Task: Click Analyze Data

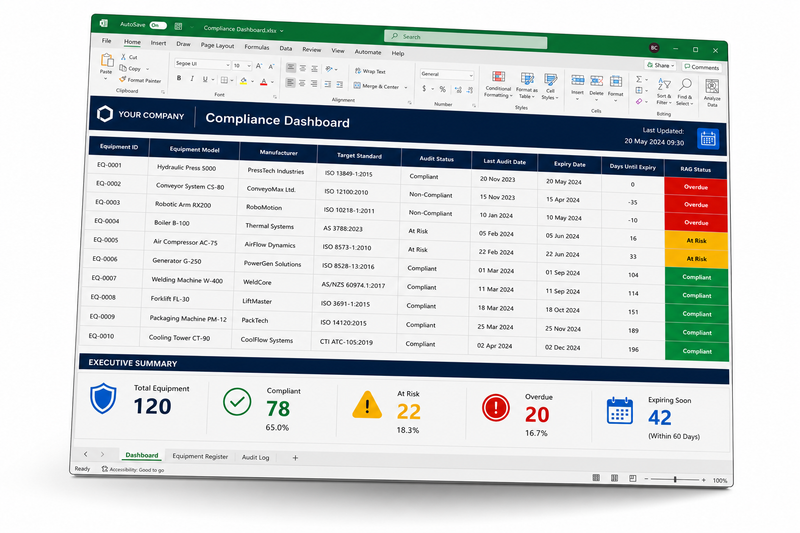Action: point(712,92)
